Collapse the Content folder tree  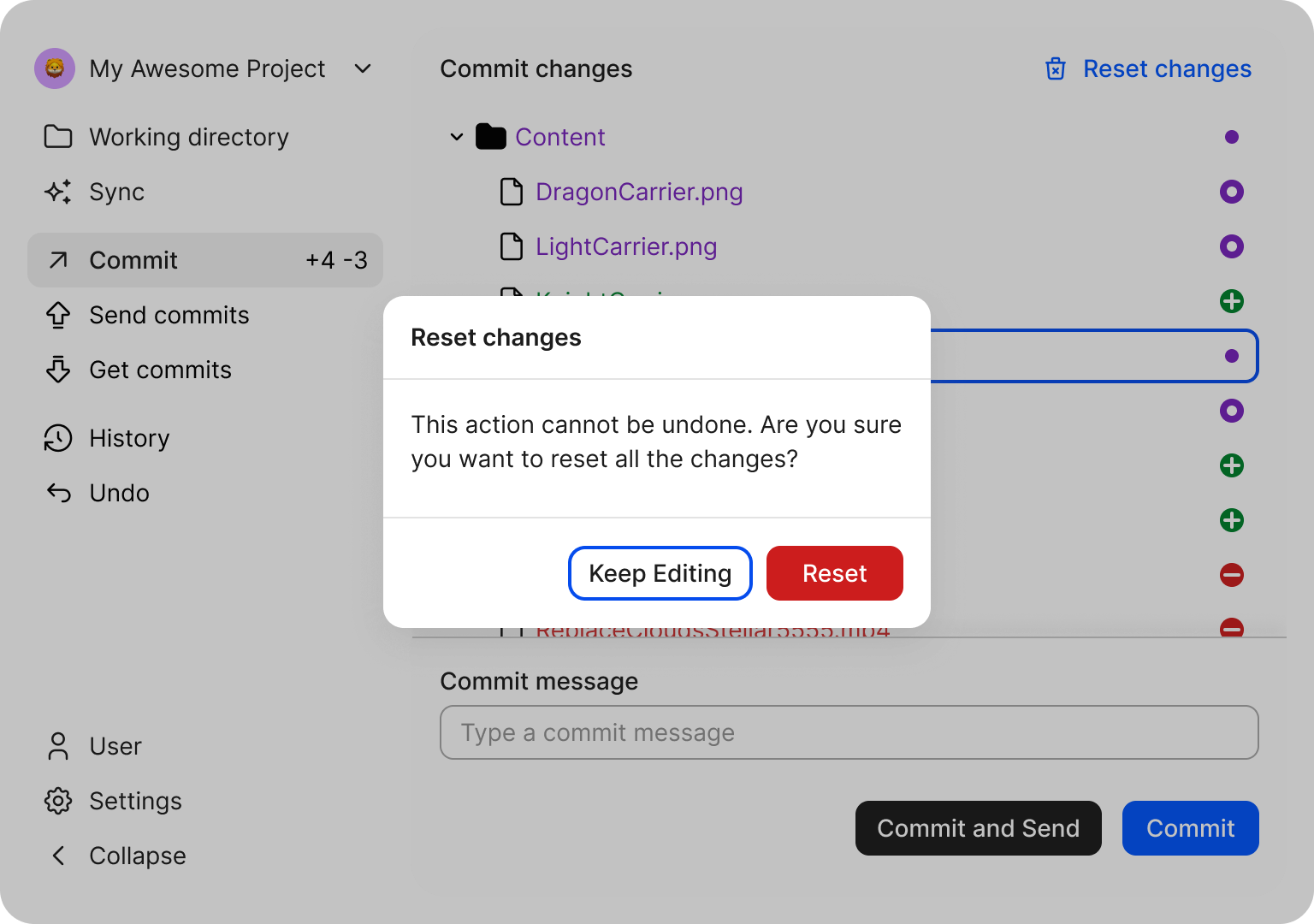457,137
